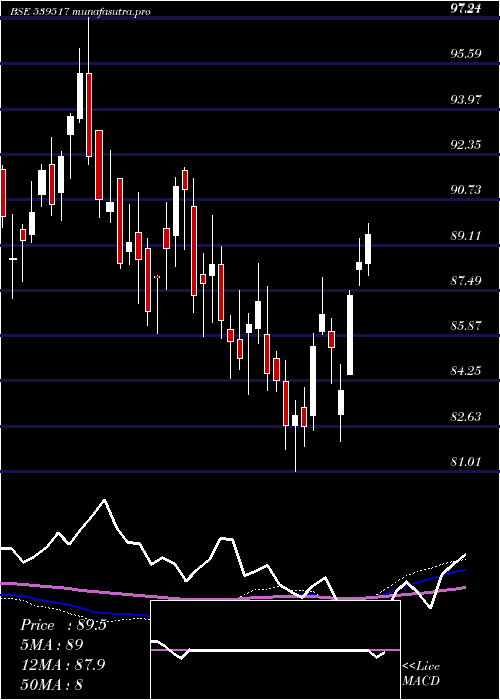Click the 95.59 price axis label

(466, 54)
